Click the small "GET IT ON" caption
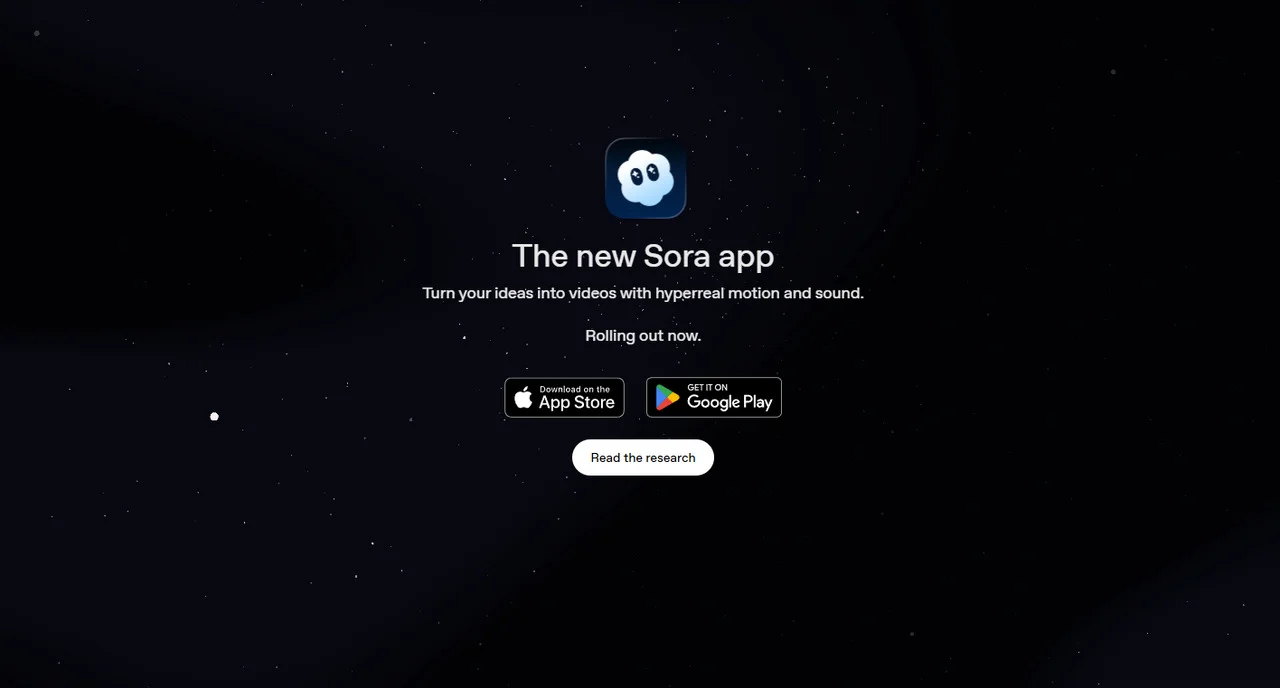1280x688 pixels. click(708, 387)
